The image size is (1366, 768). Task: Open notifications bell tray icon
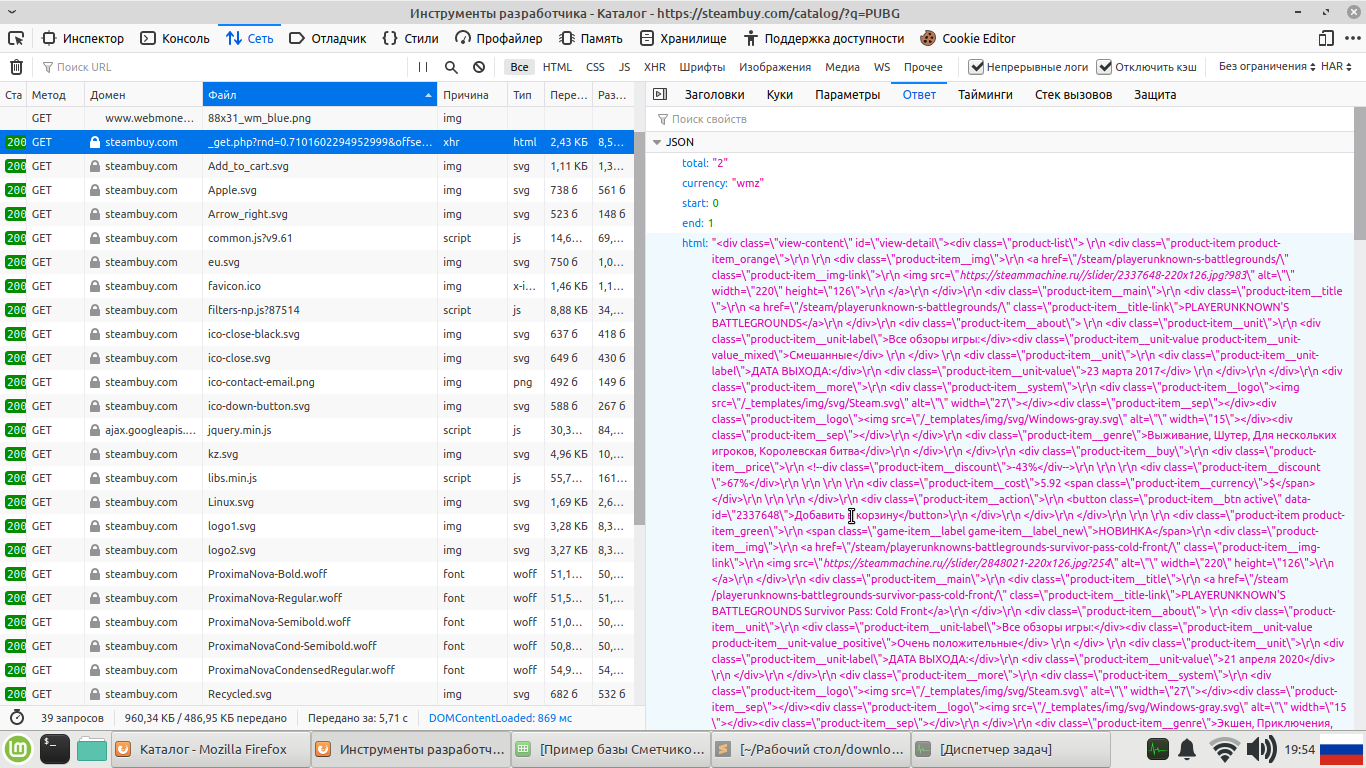(1187, 748)
